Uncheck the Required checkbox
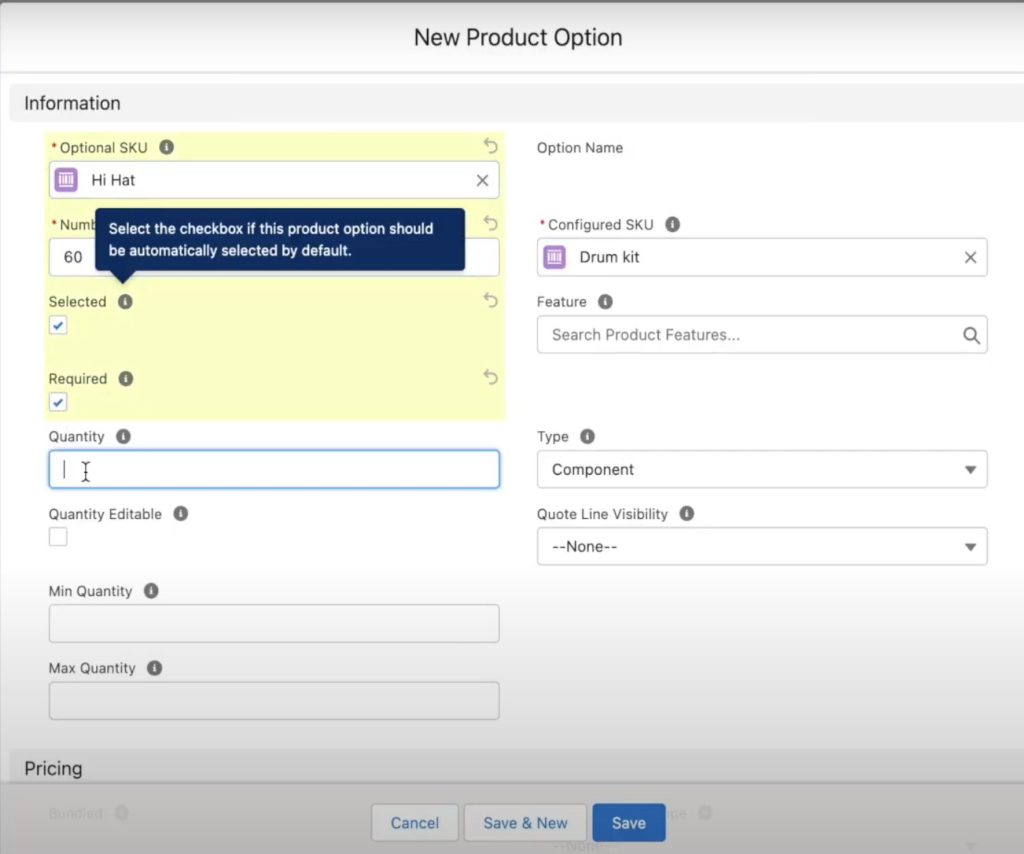This screenshot has width=1024, height=854. [59, 402]
